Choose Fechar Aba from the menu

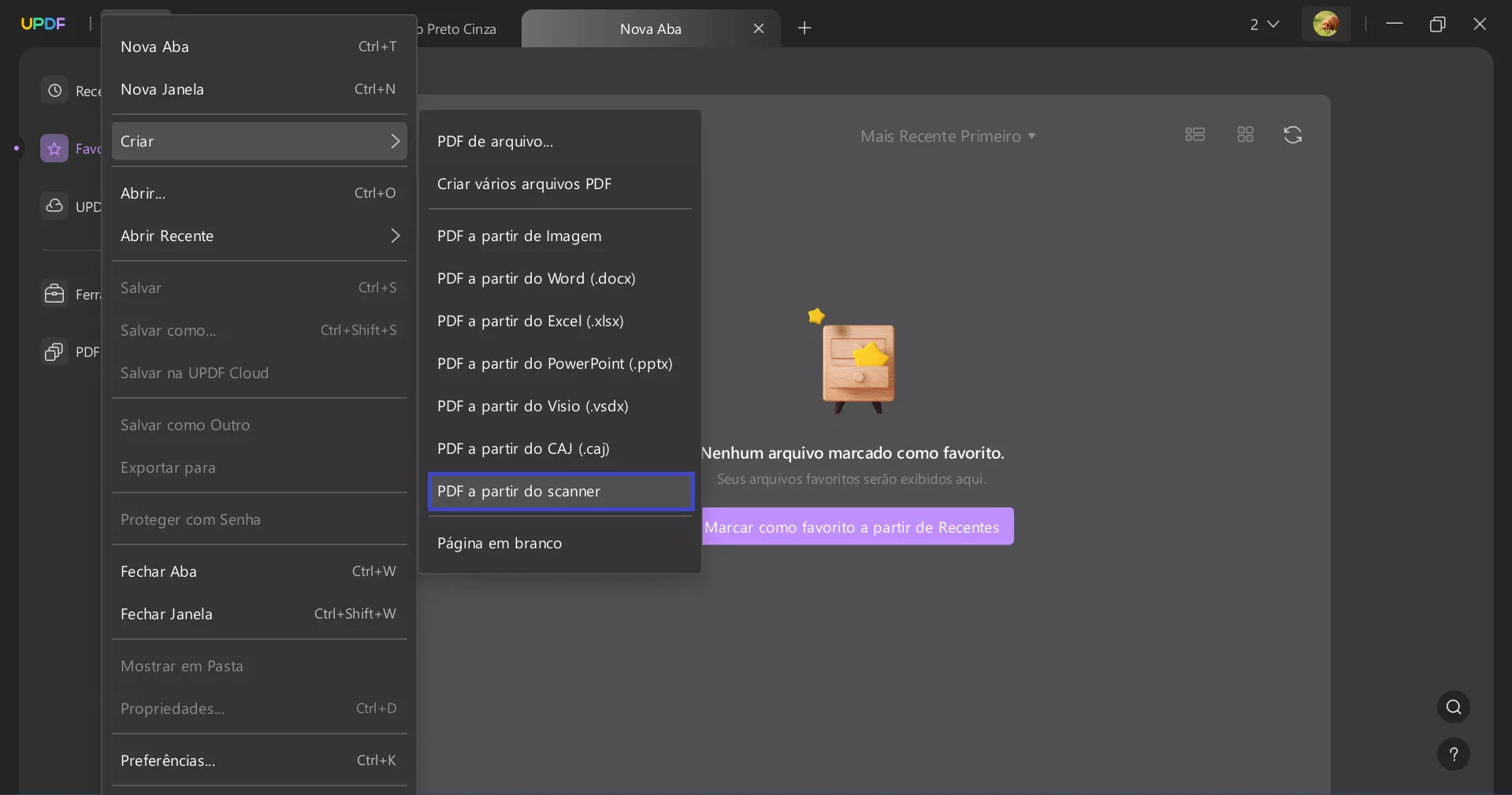coord(259,571)
